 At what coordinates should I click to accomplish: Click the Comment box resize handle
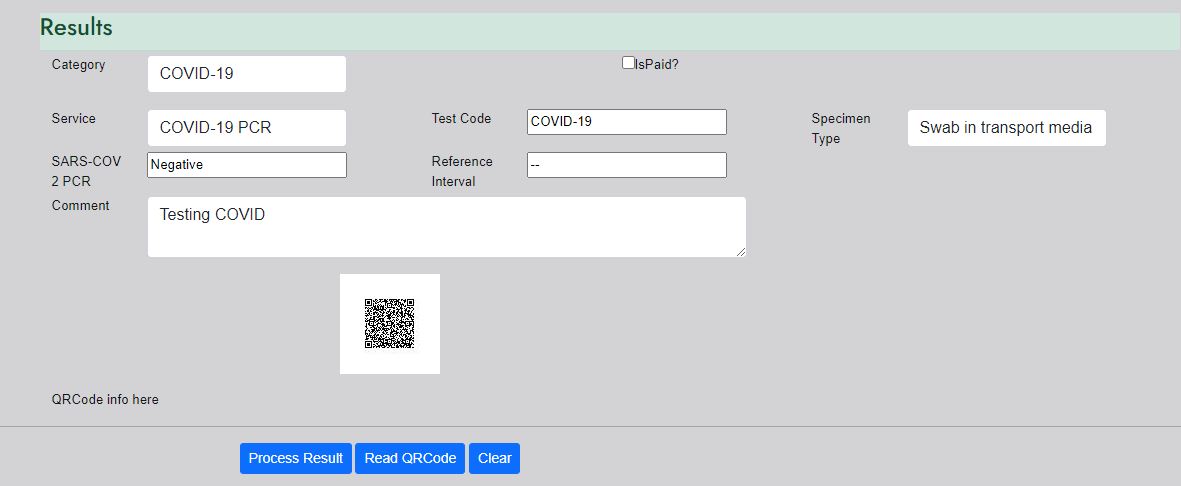[741, 252]
